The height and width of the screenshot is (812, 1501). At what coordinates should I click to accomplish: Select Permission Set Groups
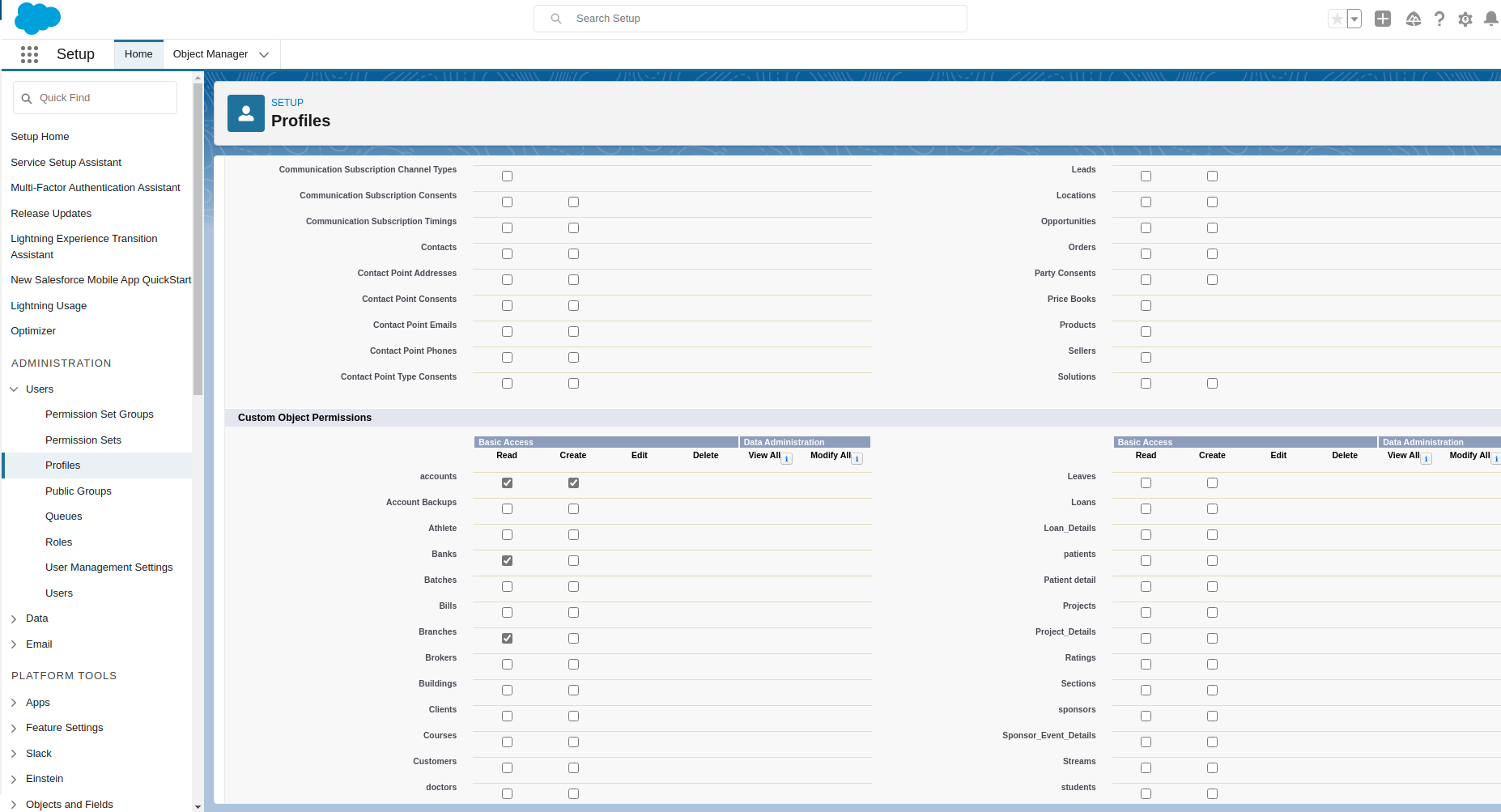(100, 415)
